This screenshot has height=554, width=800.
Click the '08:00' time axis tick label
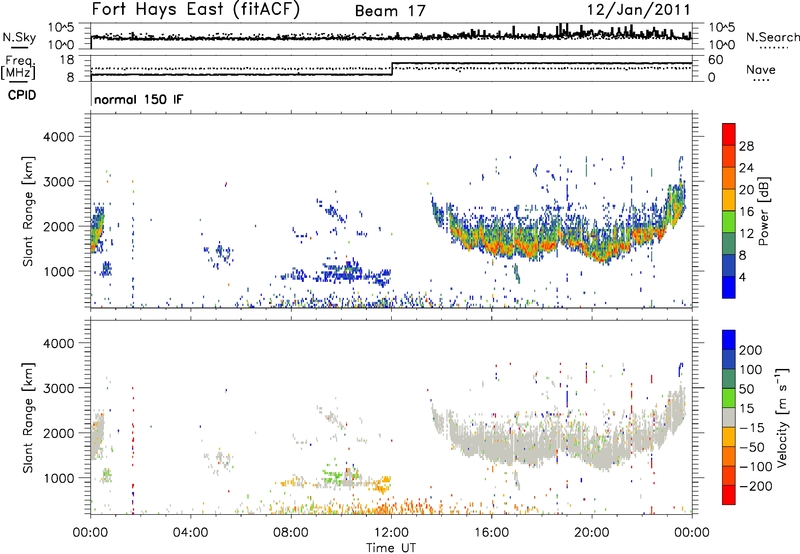pos(291,533)
